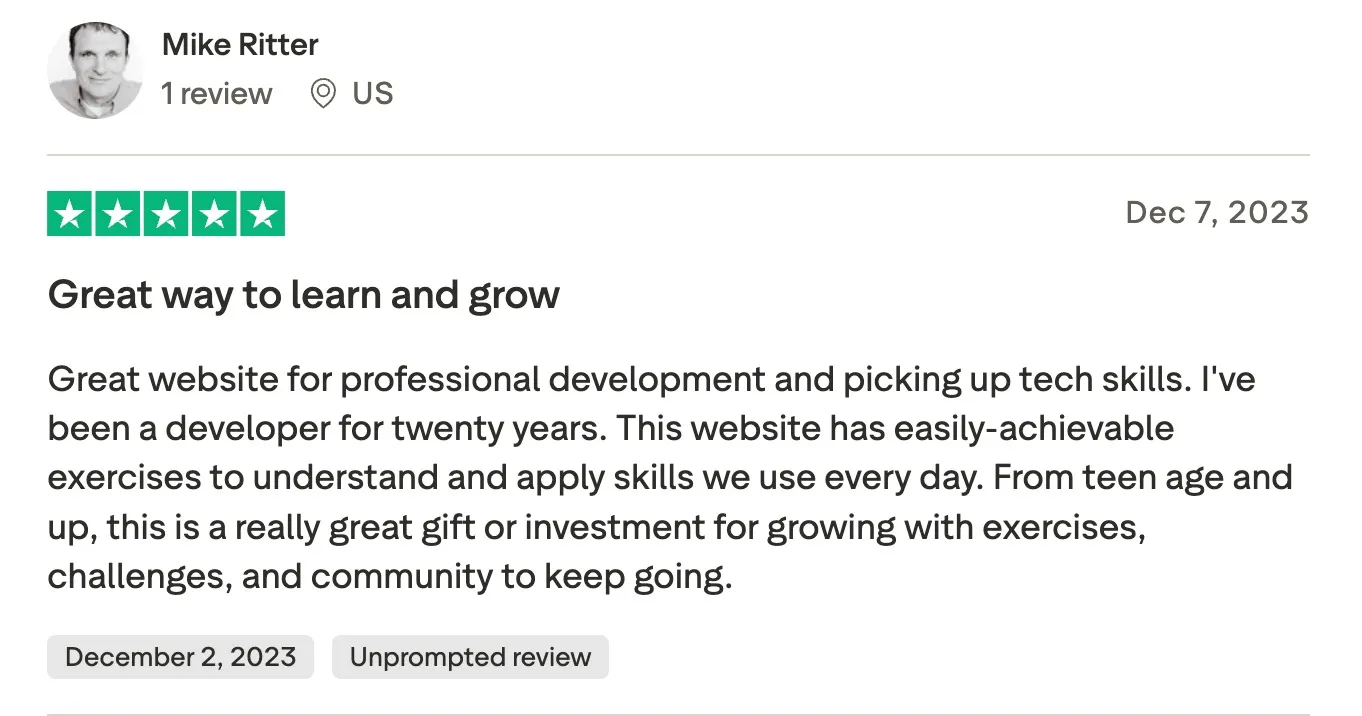Open the review titled 'Great way to learn and grow'

point(303,294)
